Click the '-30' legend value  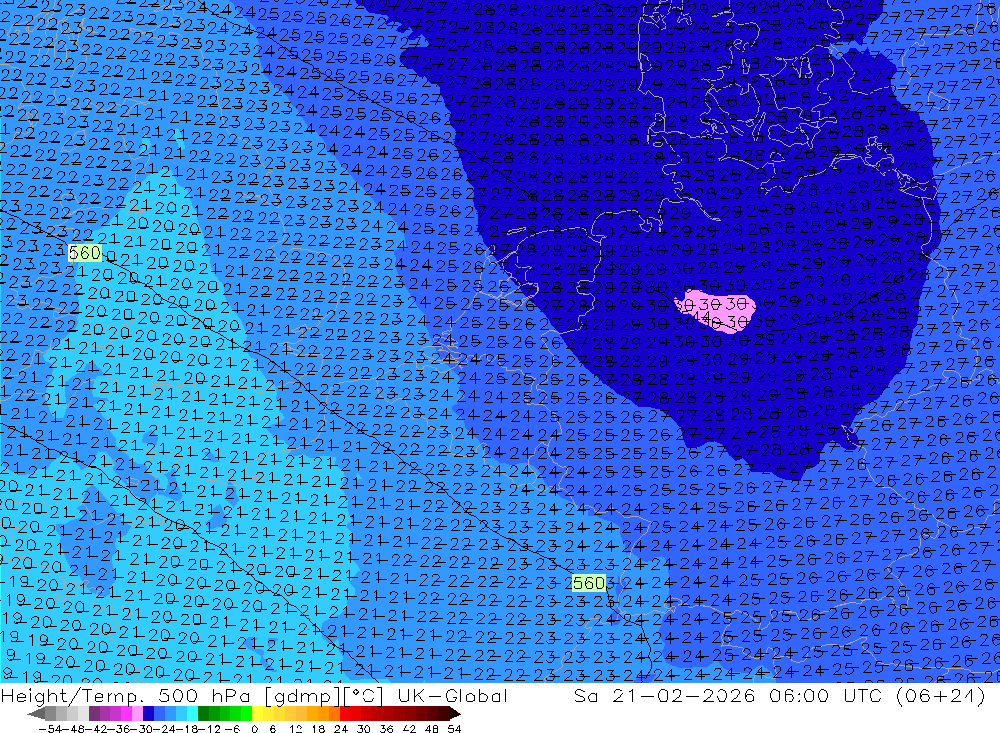point(142,729)
